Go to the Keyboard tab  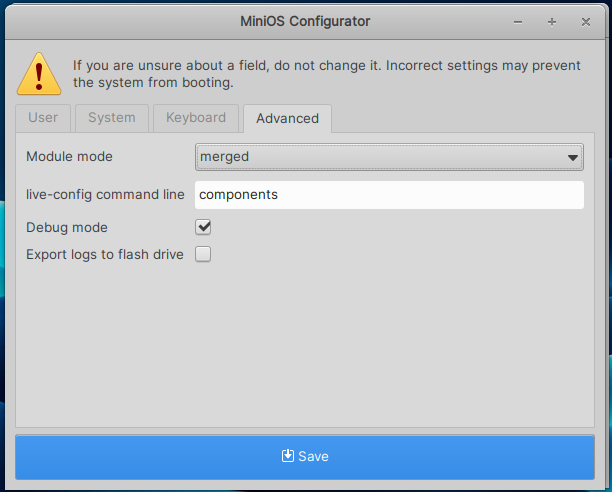[x=196, y=118]
